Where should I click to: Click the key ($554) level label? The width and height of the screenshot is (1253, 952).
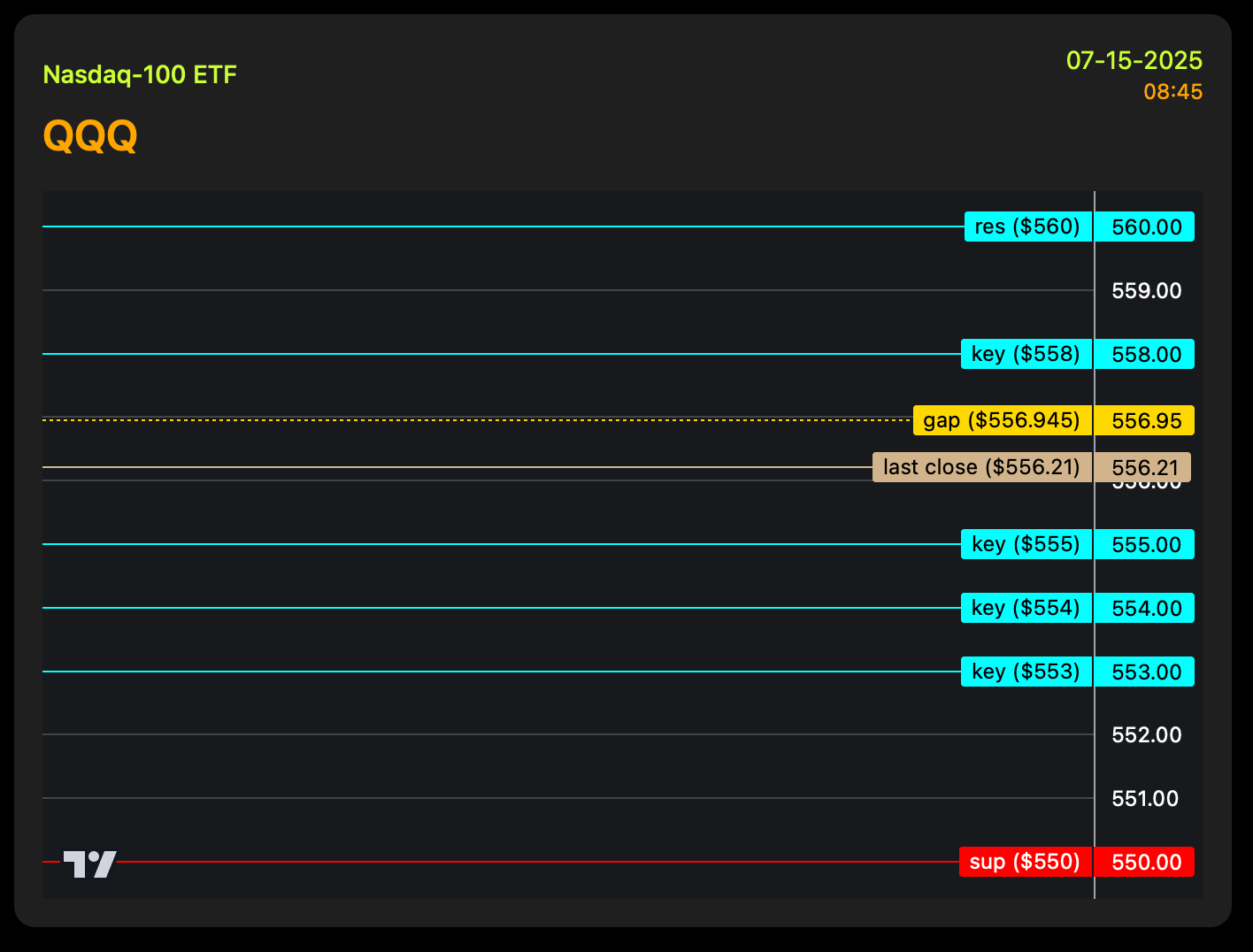point(1026,608)
